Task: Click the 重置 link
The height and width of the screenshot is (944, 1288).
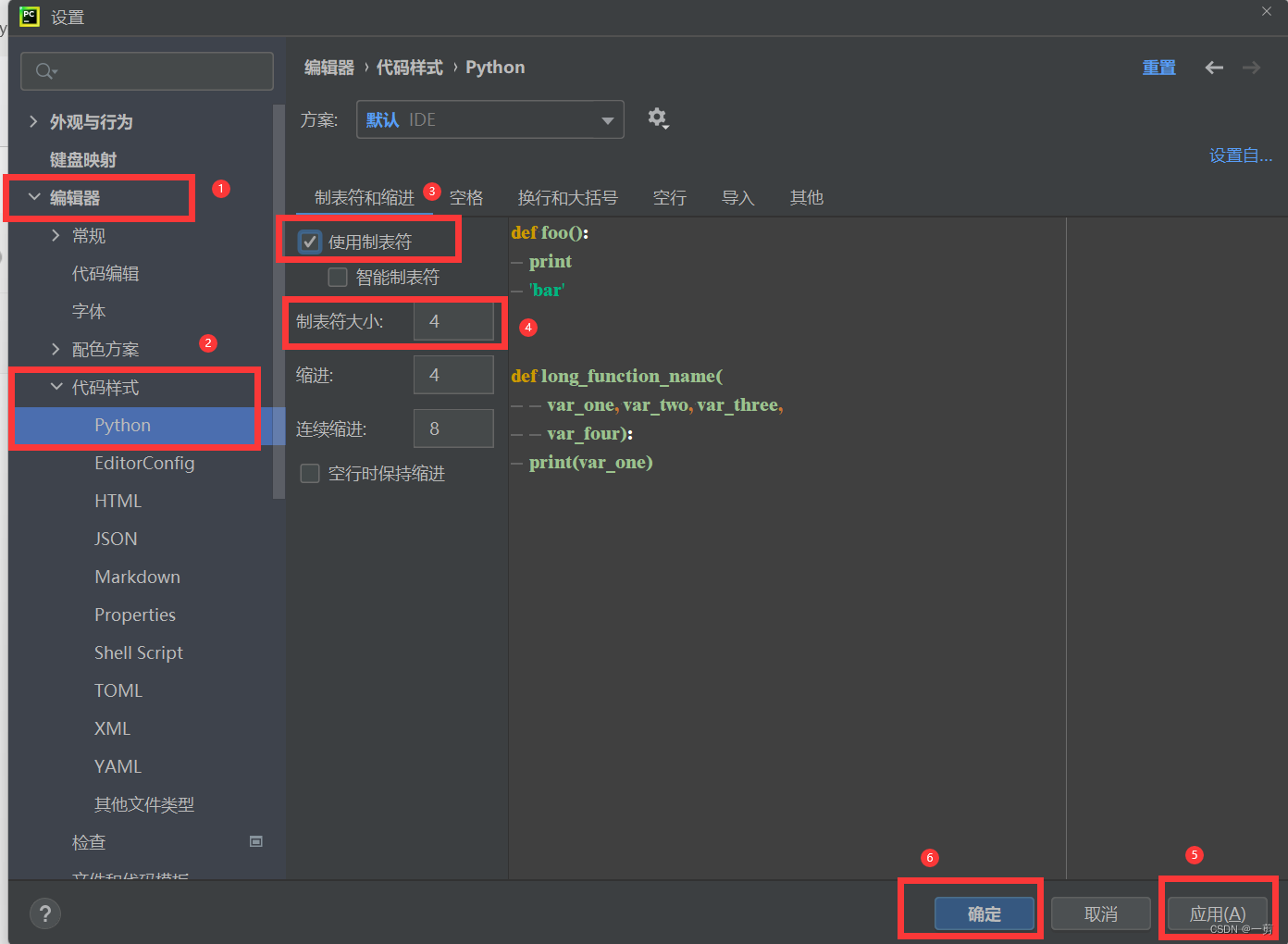Action: [1158, 67]
